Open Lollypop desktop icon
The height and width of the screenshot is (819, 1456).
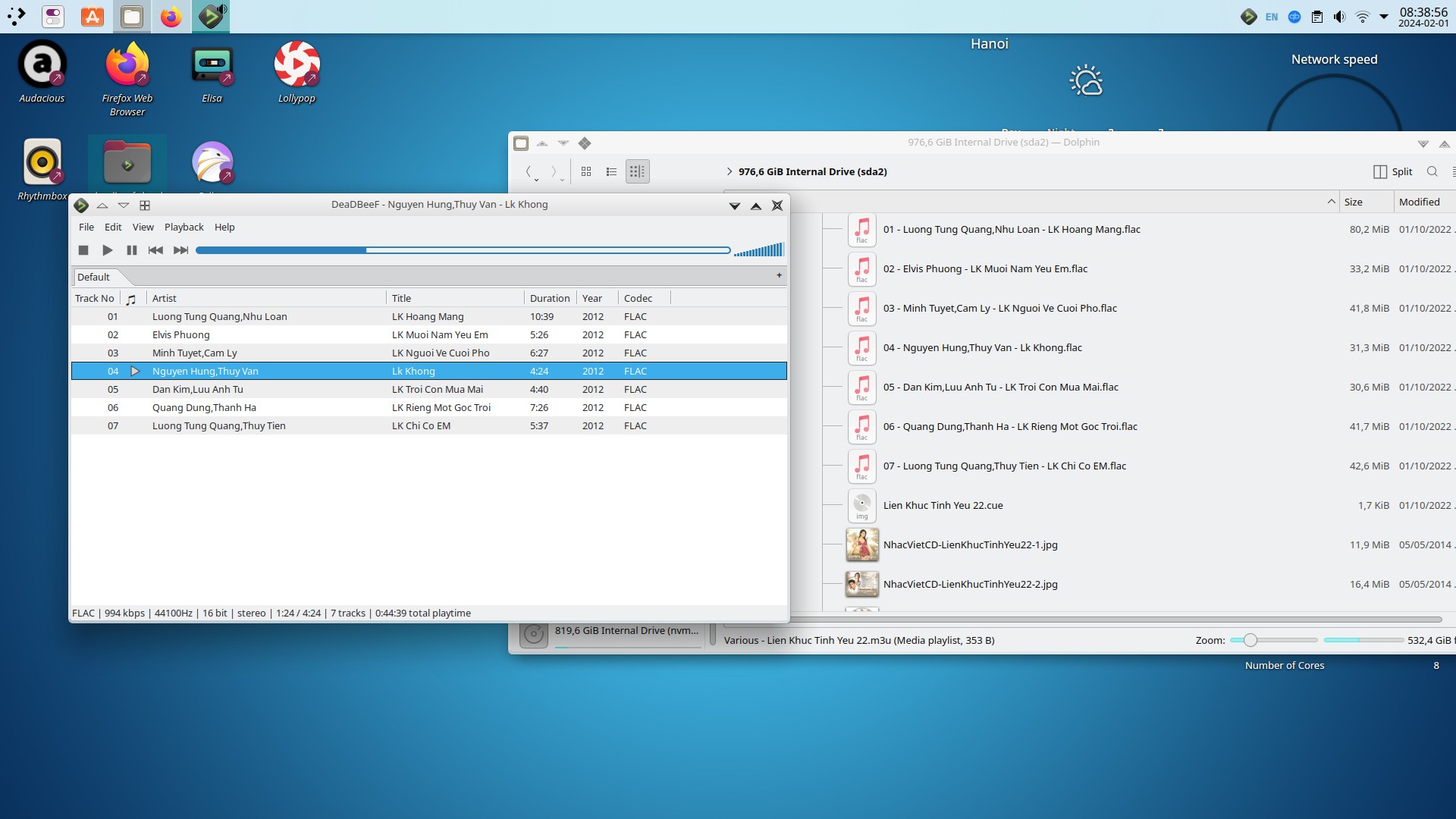pos(297,74)
